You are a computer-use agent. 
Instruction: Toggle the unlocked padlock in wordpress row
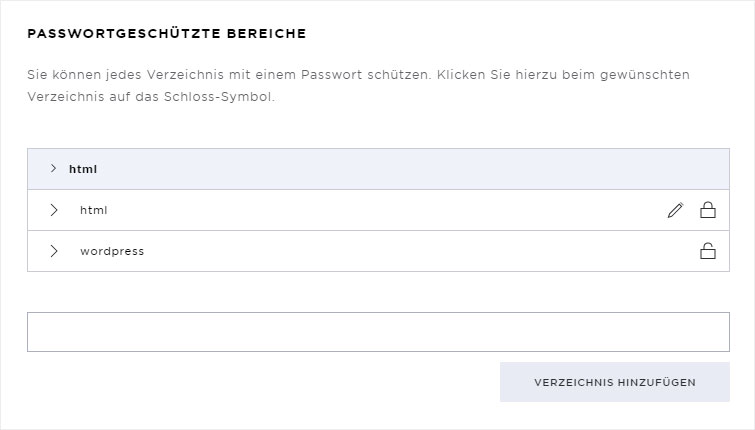click(x=707, y=251)
